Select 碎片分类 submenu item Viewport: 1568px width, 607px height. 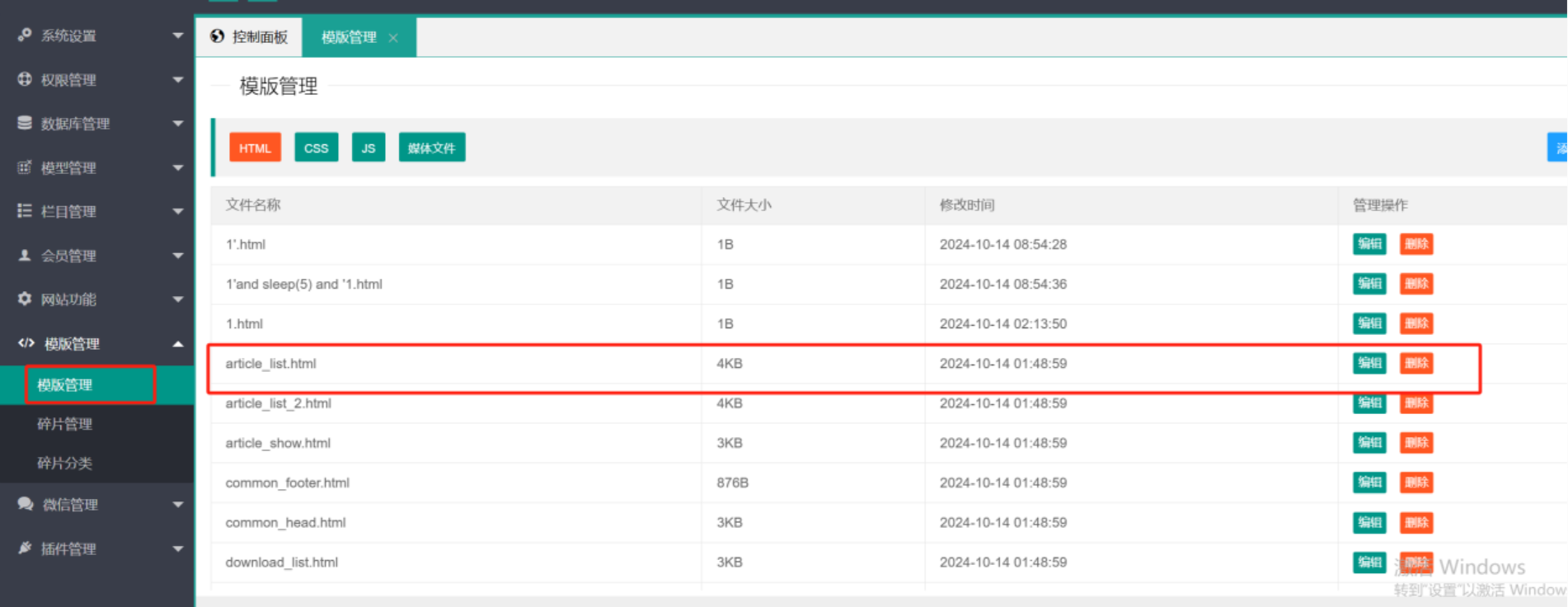[65, 463]
